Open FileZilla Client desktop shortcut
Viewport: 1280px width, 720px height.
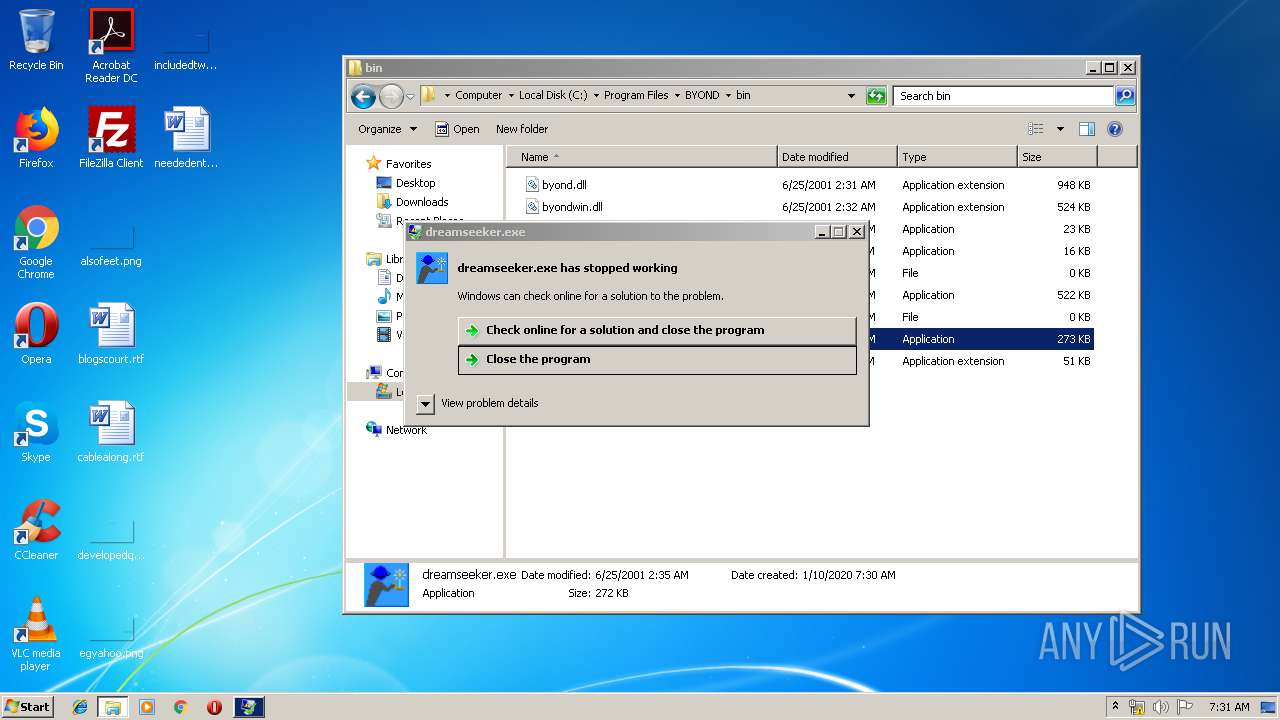coord(111,138)
